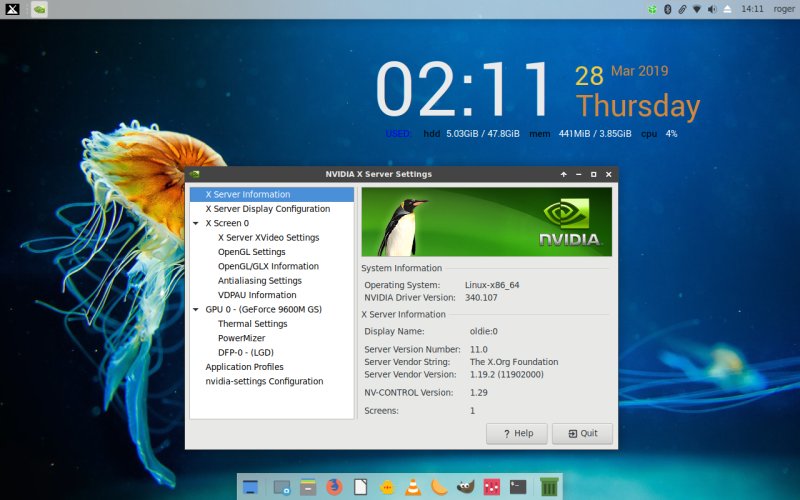Click the volume speaker tray icon

pos(712,9)
